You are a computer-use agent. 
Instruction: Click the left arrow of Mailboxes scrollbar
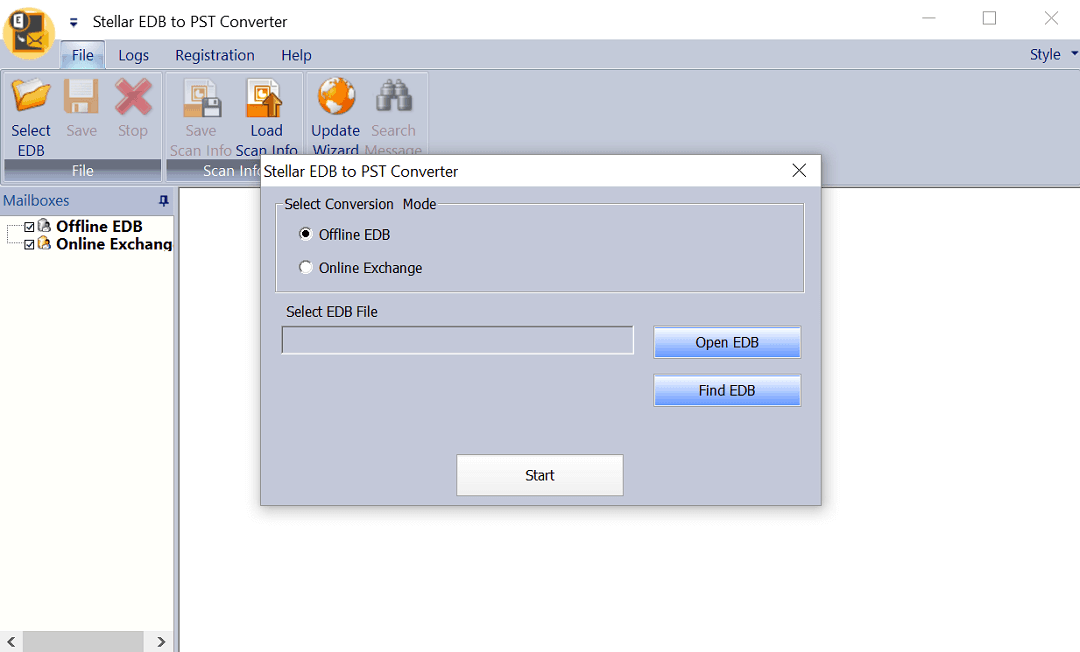pos(11,642)
